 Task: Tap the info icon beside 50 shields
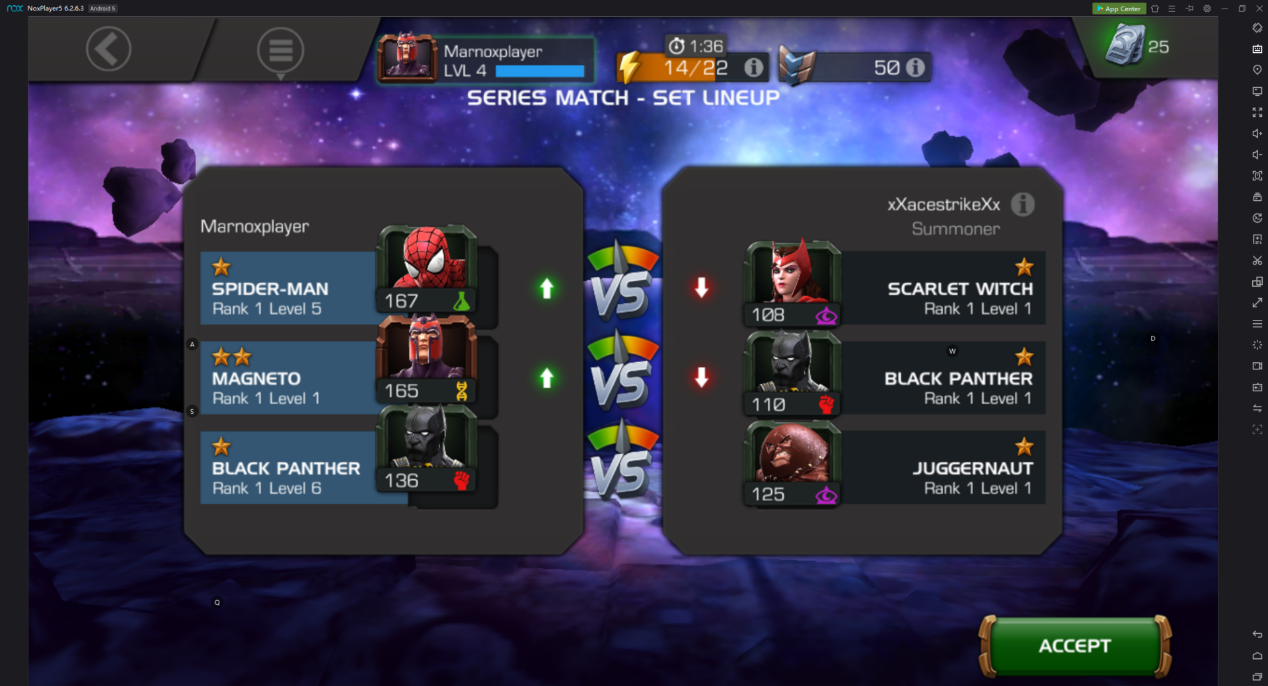915,68
